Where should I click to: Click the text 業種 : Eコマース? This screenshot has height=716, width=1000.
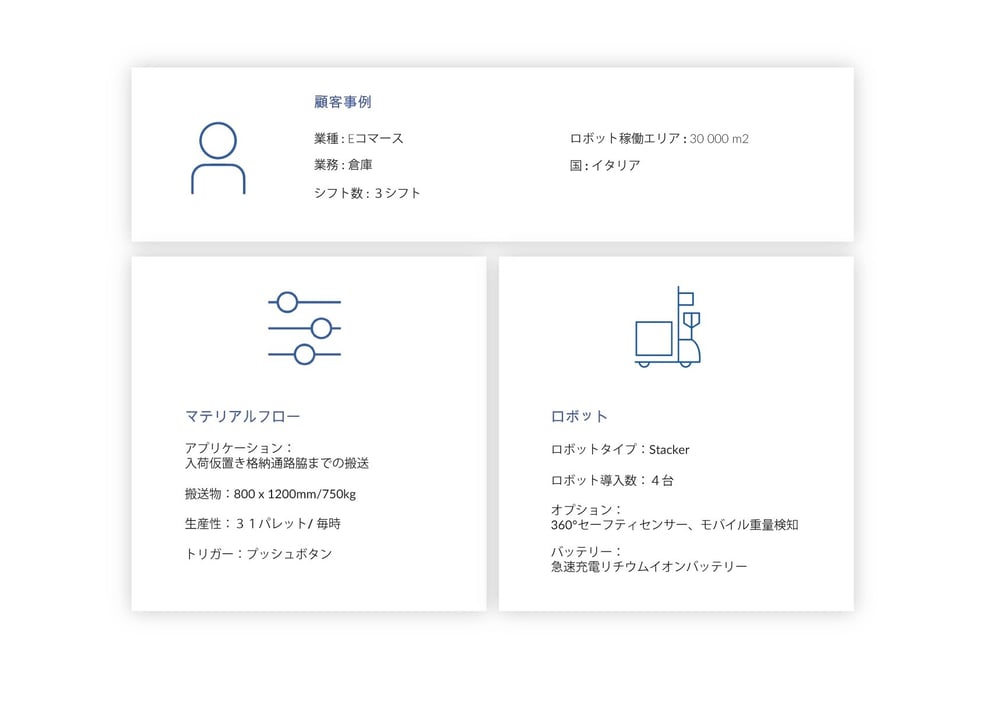click(358, 138)
